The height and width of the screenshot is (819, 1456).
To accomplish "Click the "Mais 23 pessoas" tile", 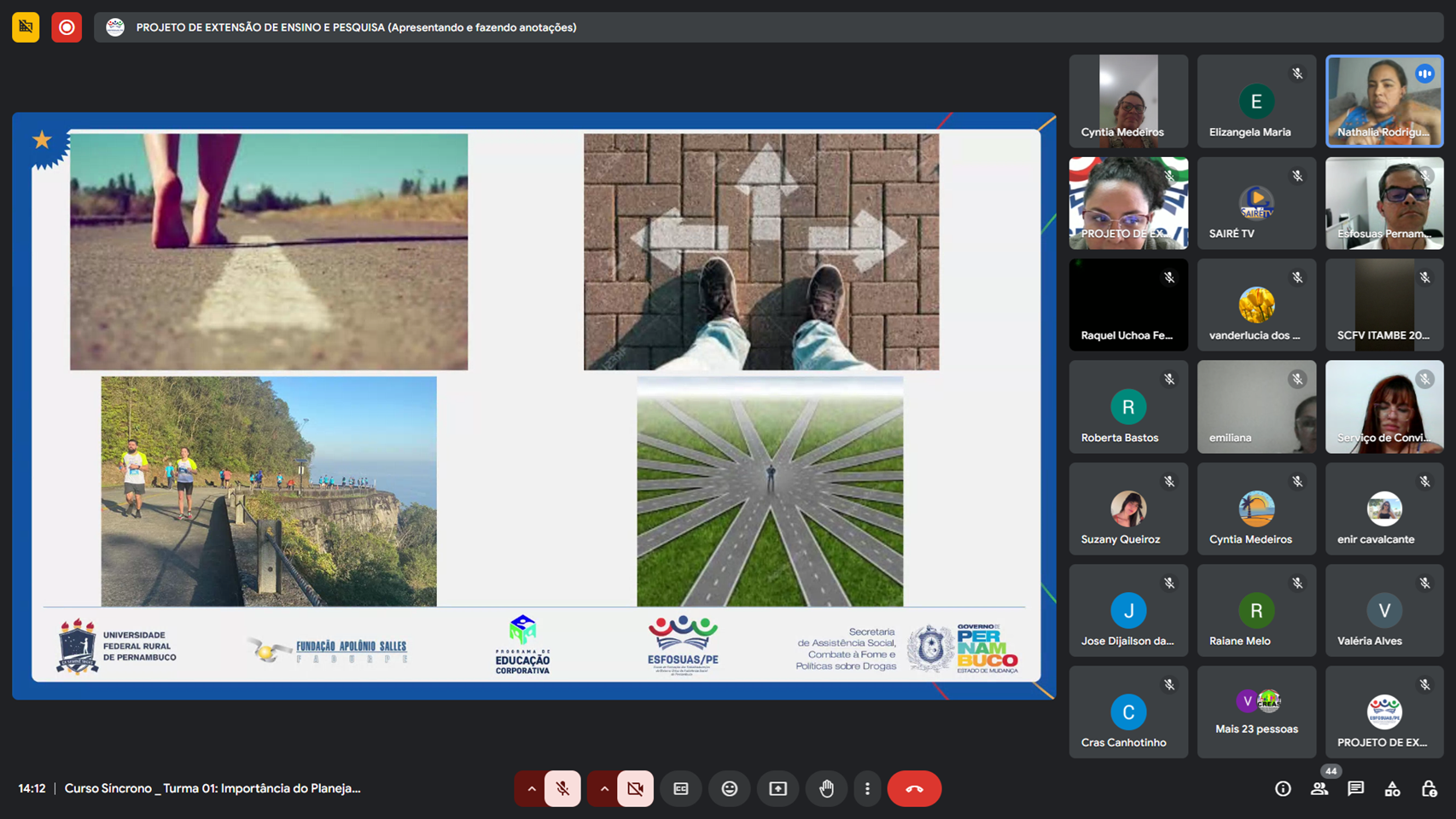I will 1256,712.
